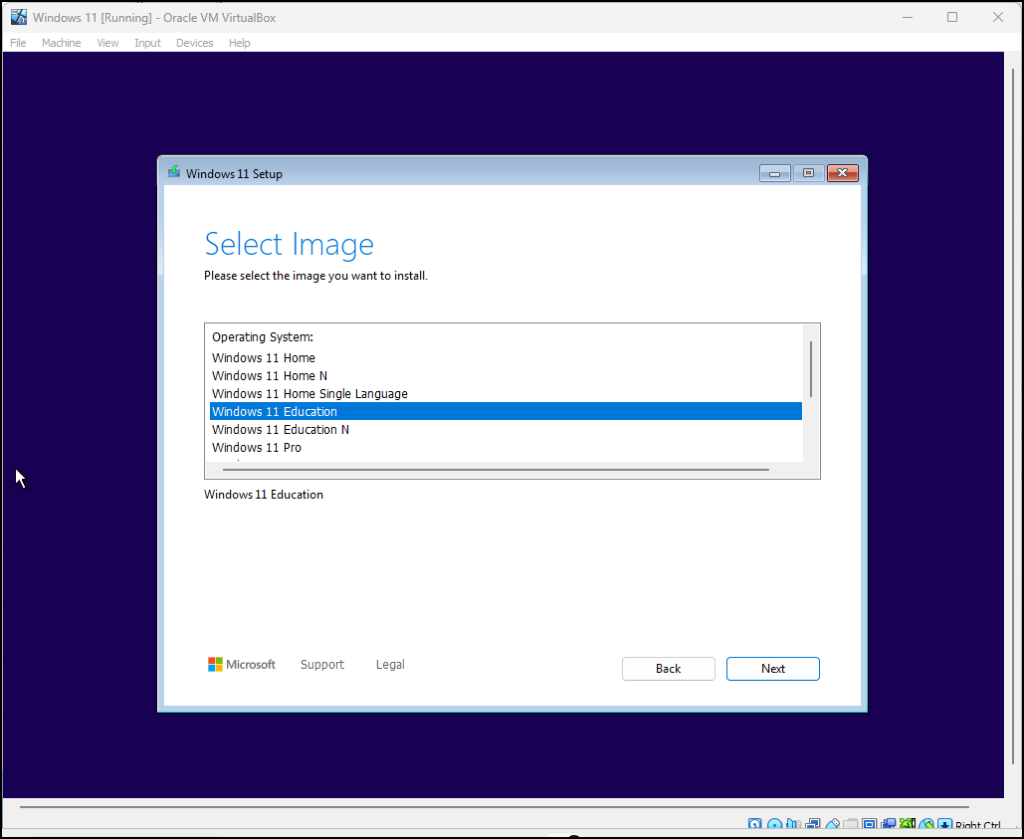Click the Windows 11 Education description below list
1024x839 pixels.
(263, 494)
